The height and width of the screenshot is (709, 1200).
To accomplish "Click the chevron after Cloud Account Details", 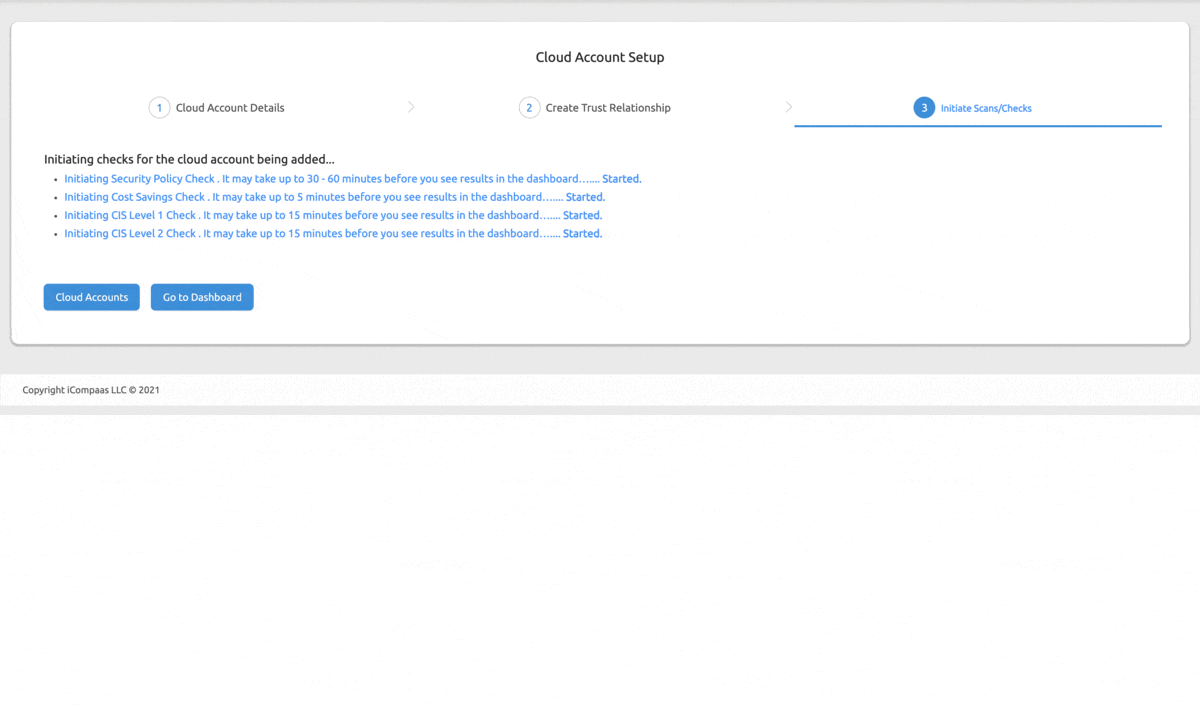I will pyautogui.click(x=411, y=107).
